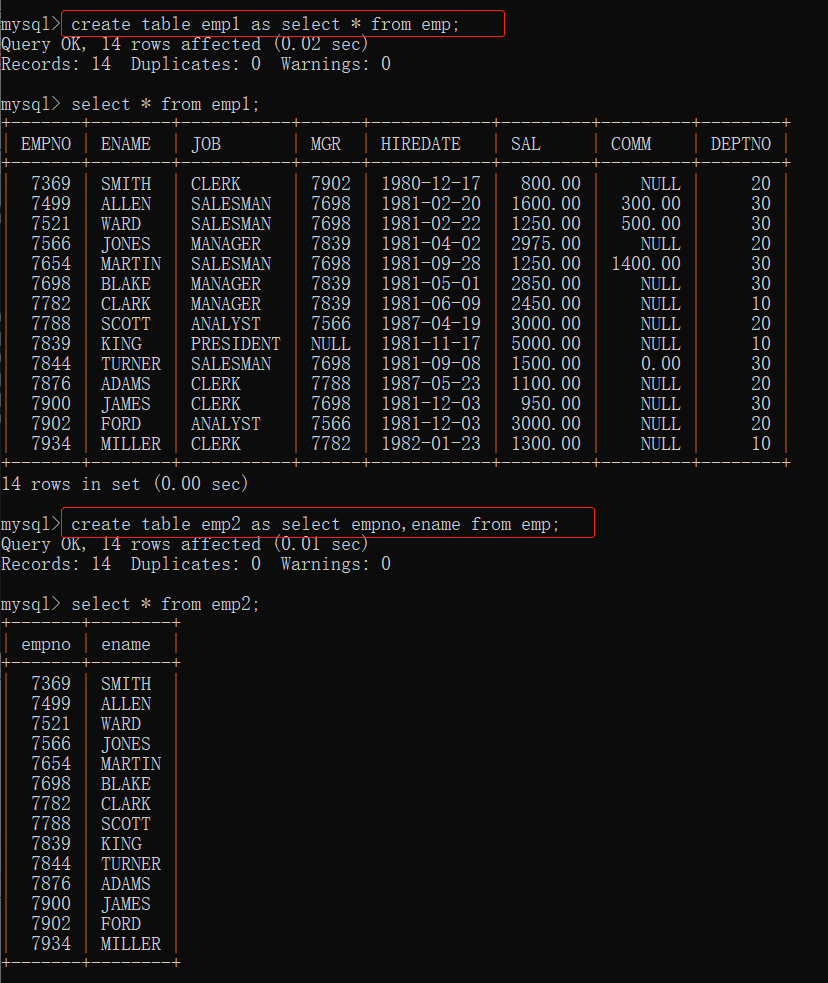Click commission value 1400.00
This screenshot has height=983, width=828.
(646, 264)
